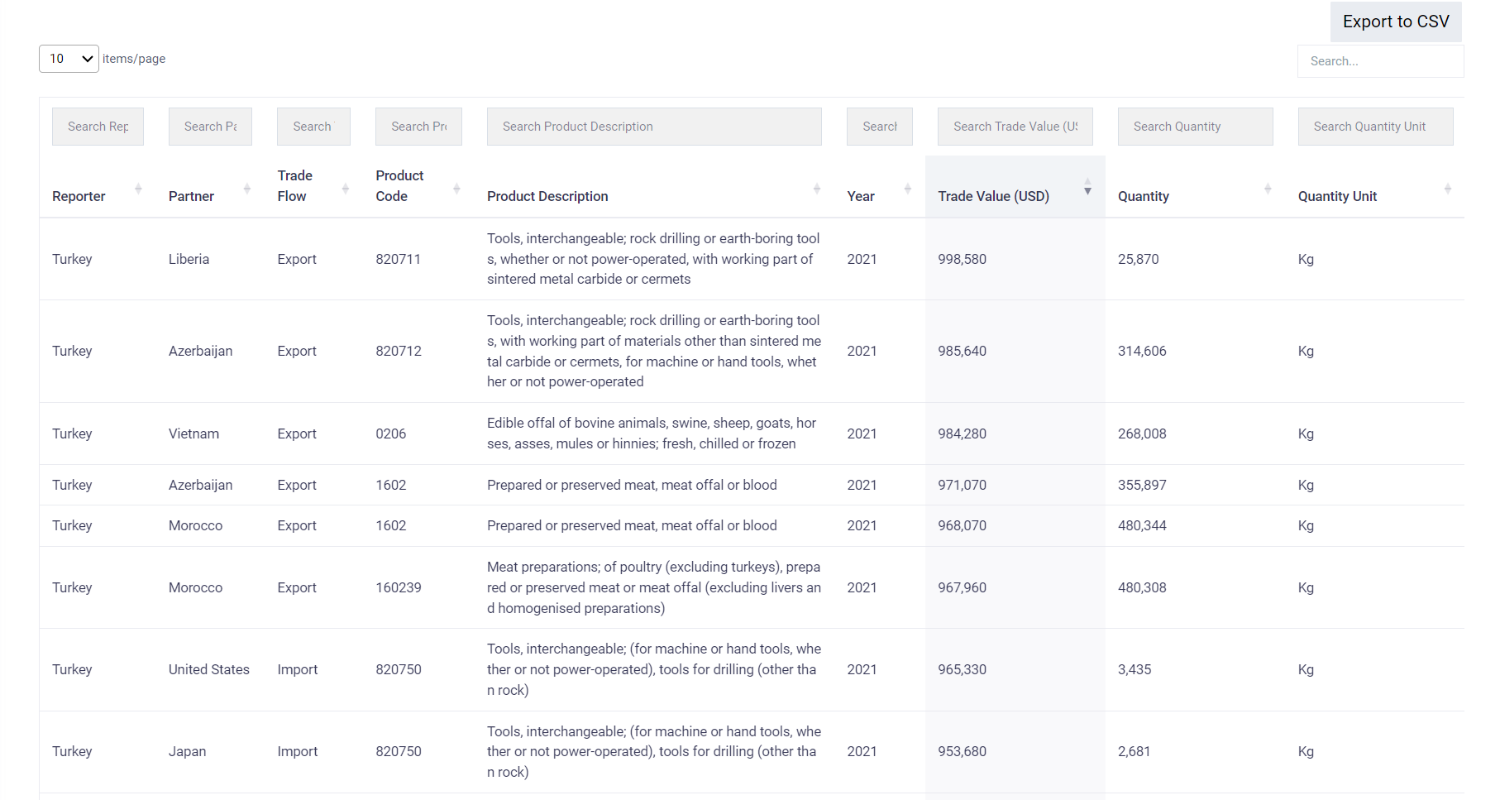1500x800 pixels.
Task: Select trade value 984,280 cell
Action: 962,434
